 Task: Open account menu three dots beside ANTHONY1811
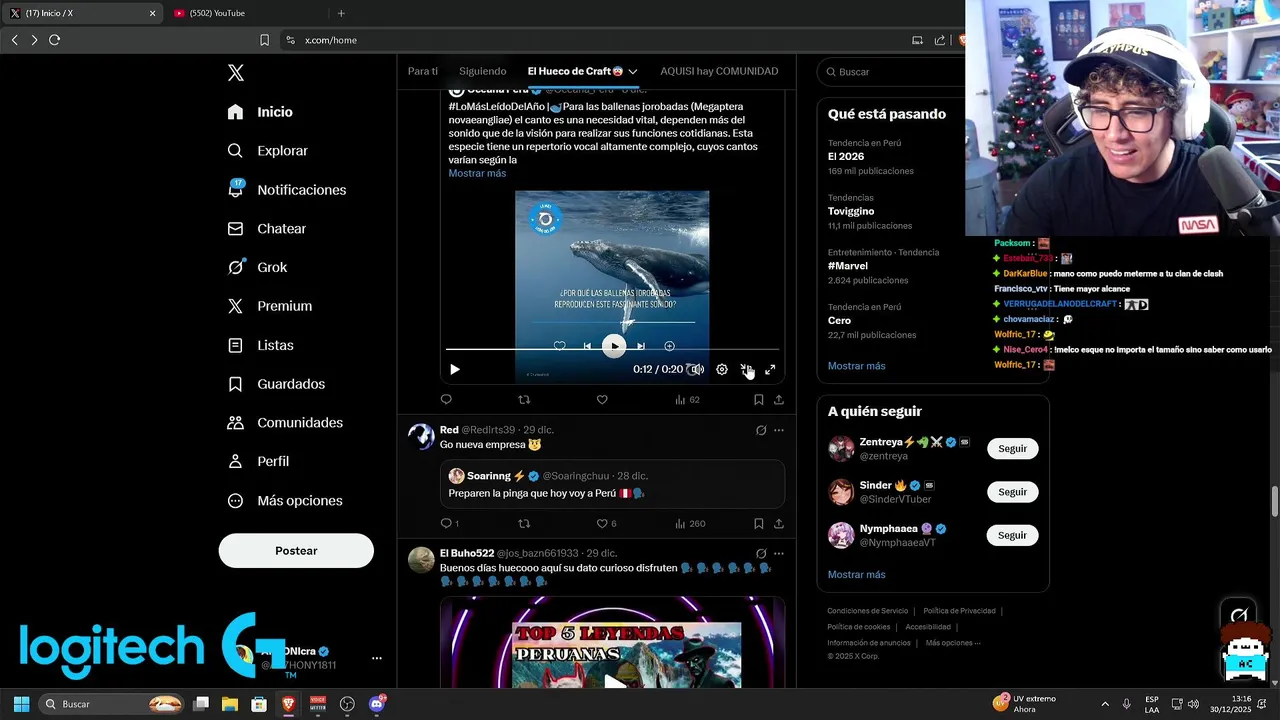click(377, 658)
